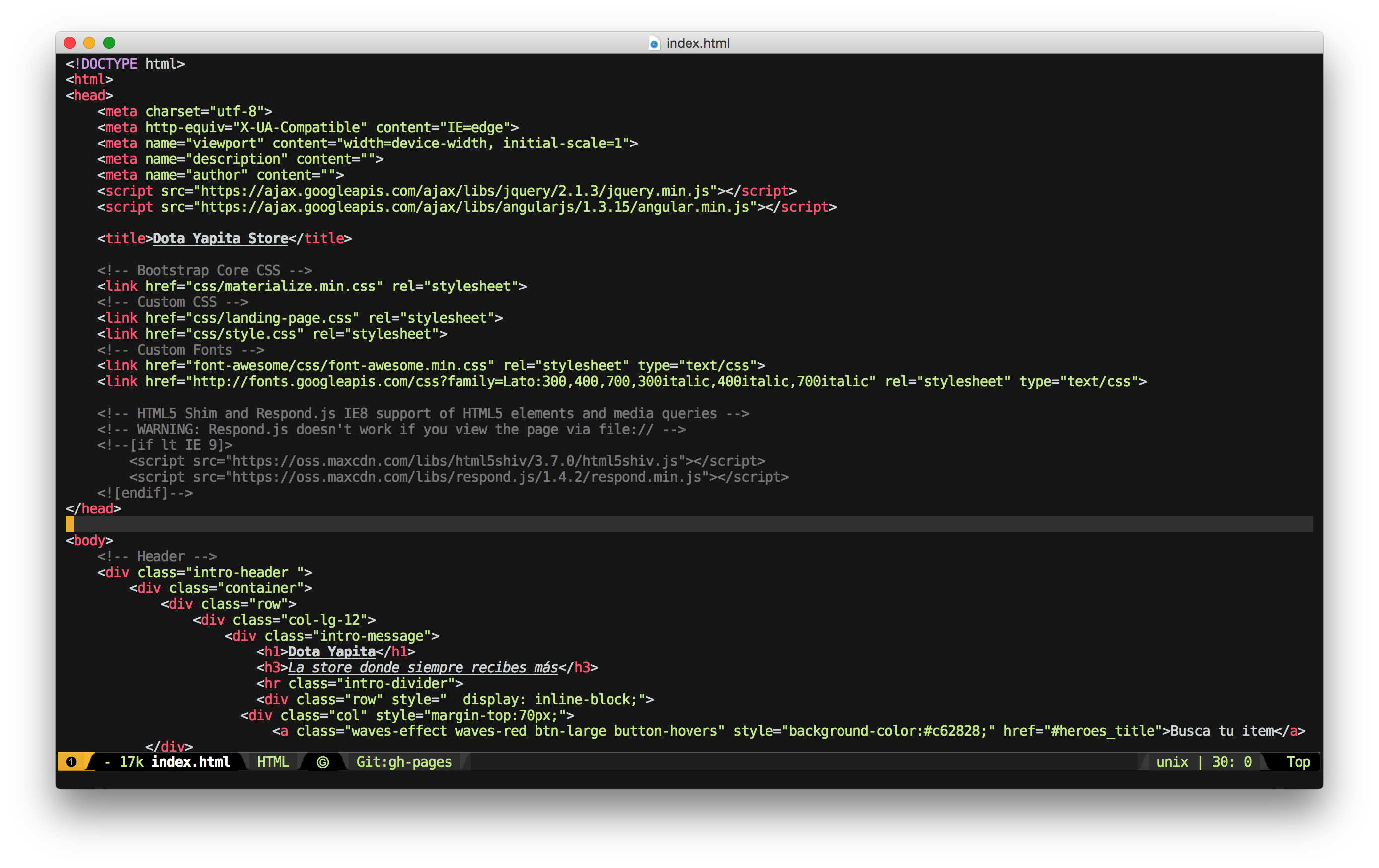Click the div class="intro-message" line
The height and width of the screenshot is (868, 1379).
pos(332,636)
